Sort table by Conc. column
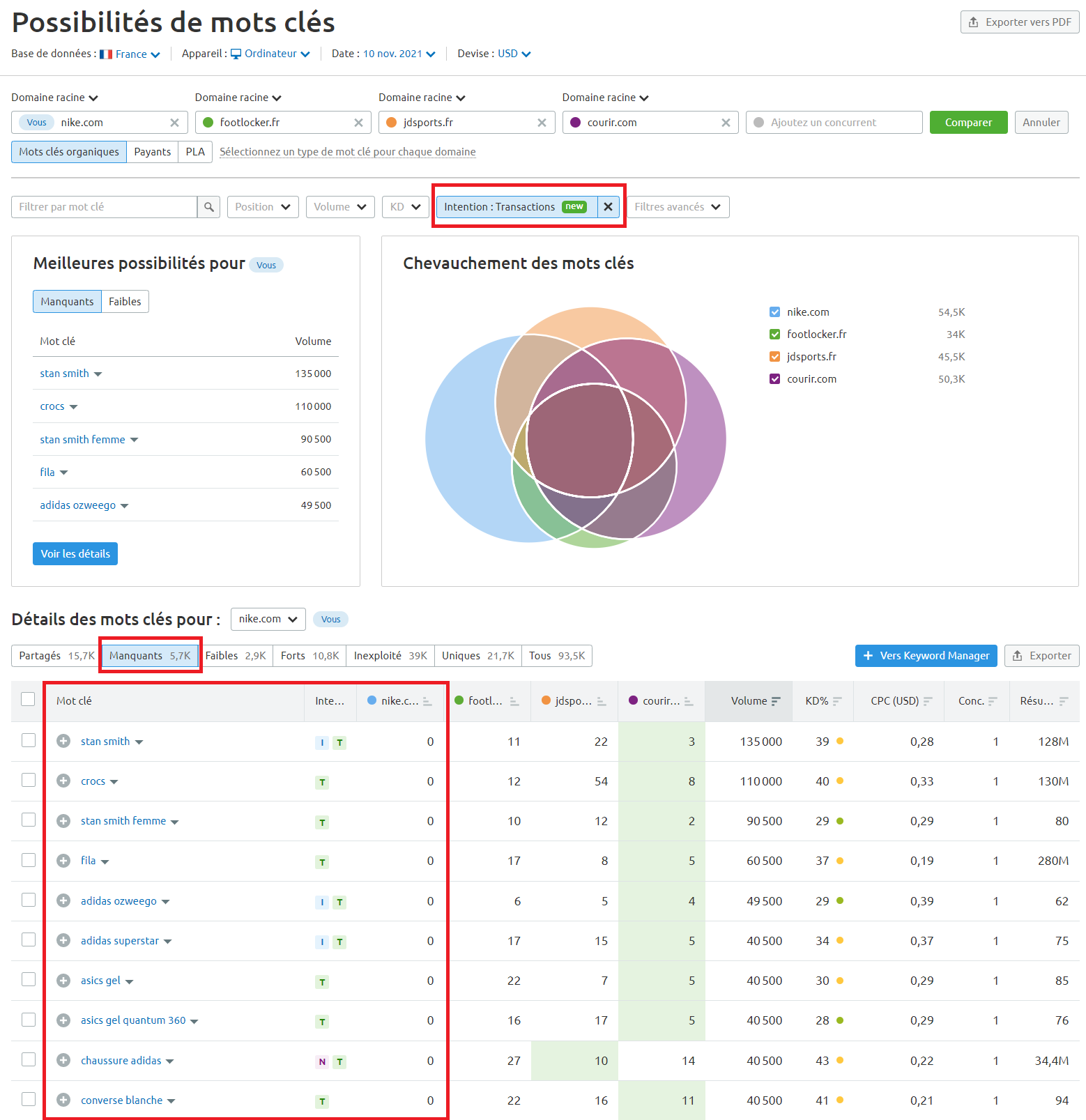The width and height of the screenshot is (1086, 1120). pos(977,701)
